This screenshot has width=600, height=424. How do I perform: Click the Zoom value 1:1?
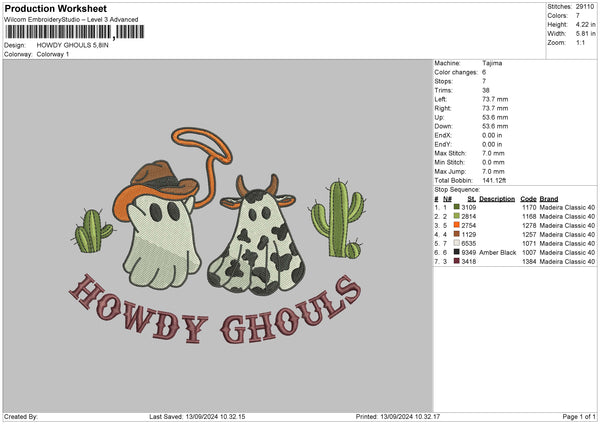pos(580,42)
